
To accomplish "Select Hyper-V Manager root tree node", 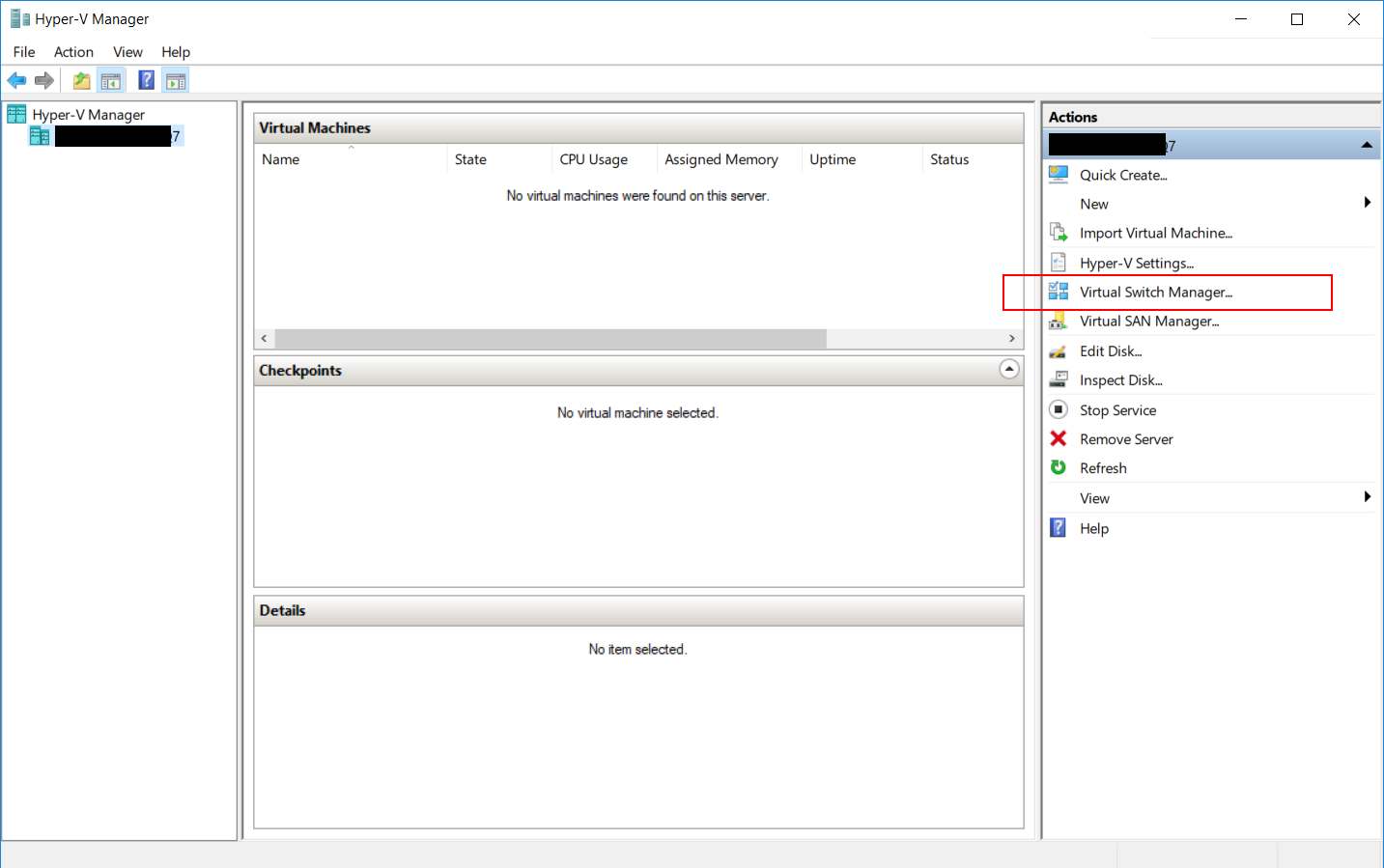I will pyautogui.click(x=89, y=115).
